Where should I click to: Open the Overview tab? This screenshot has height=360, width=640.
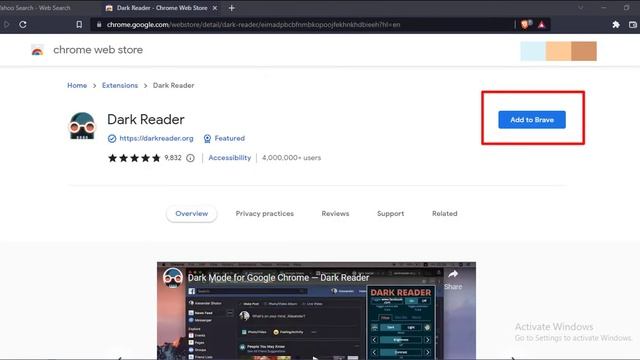[191, 213]
